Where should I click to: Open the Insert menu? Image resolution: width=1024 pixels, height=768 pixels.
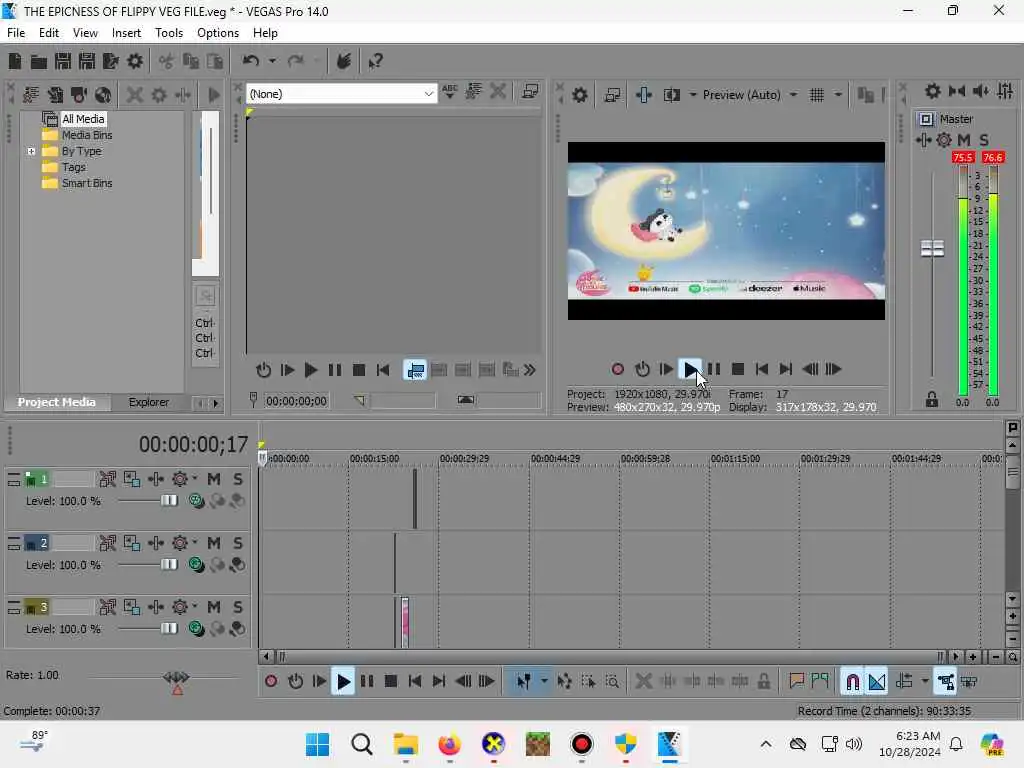tap(126, 33)
